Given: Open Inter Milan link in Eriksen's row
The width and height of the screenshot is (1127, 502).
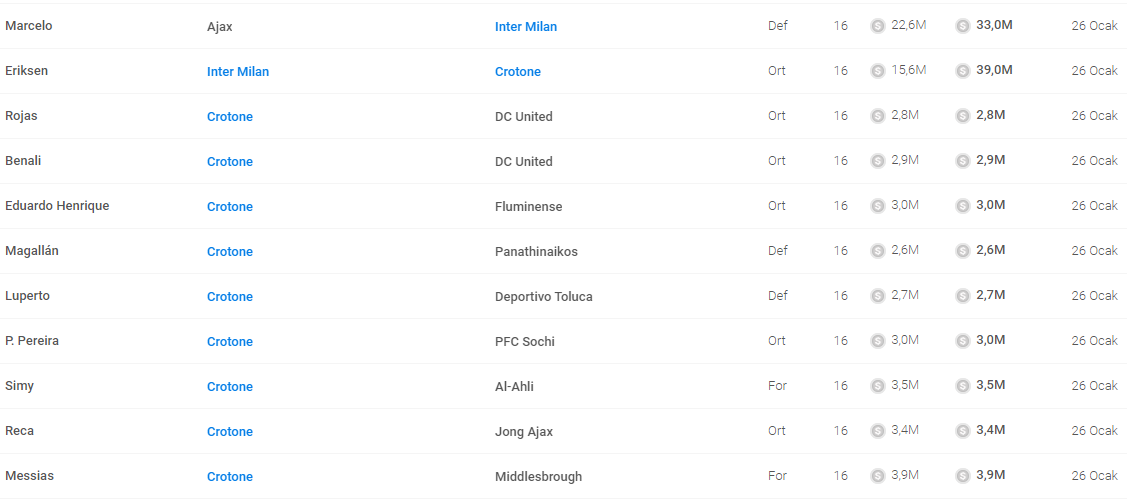Looking at the screenshot, I should pyautogui.click(x=238, y=72).
